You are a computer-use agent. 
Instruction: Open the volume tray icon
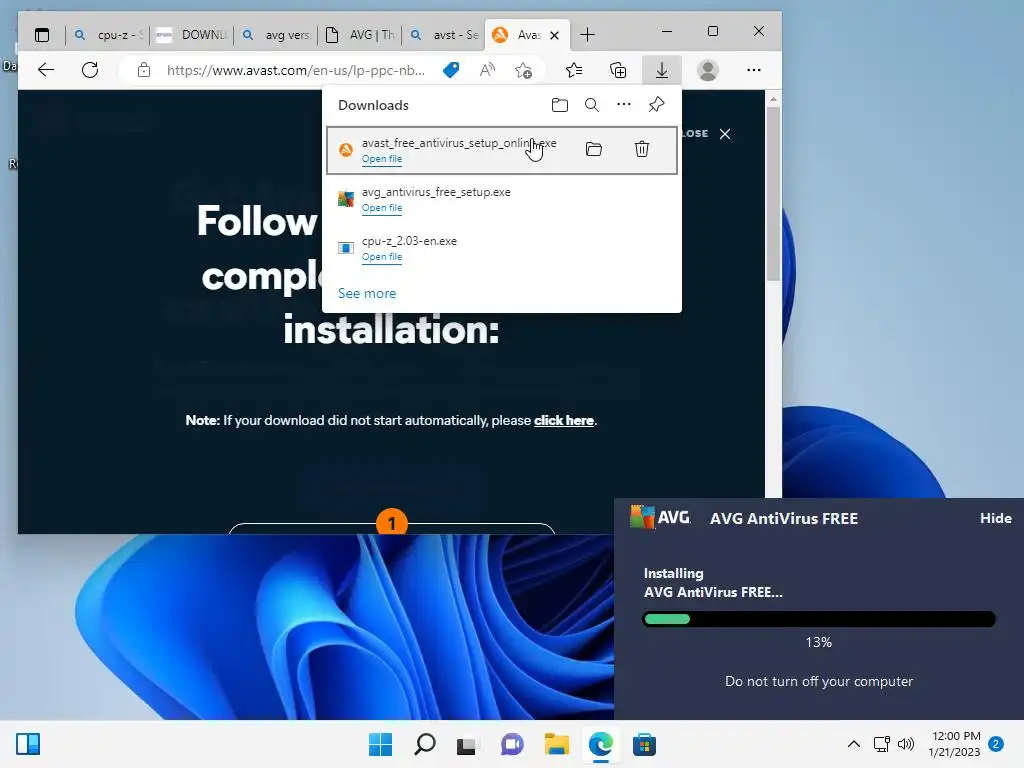tap(906, 744)
